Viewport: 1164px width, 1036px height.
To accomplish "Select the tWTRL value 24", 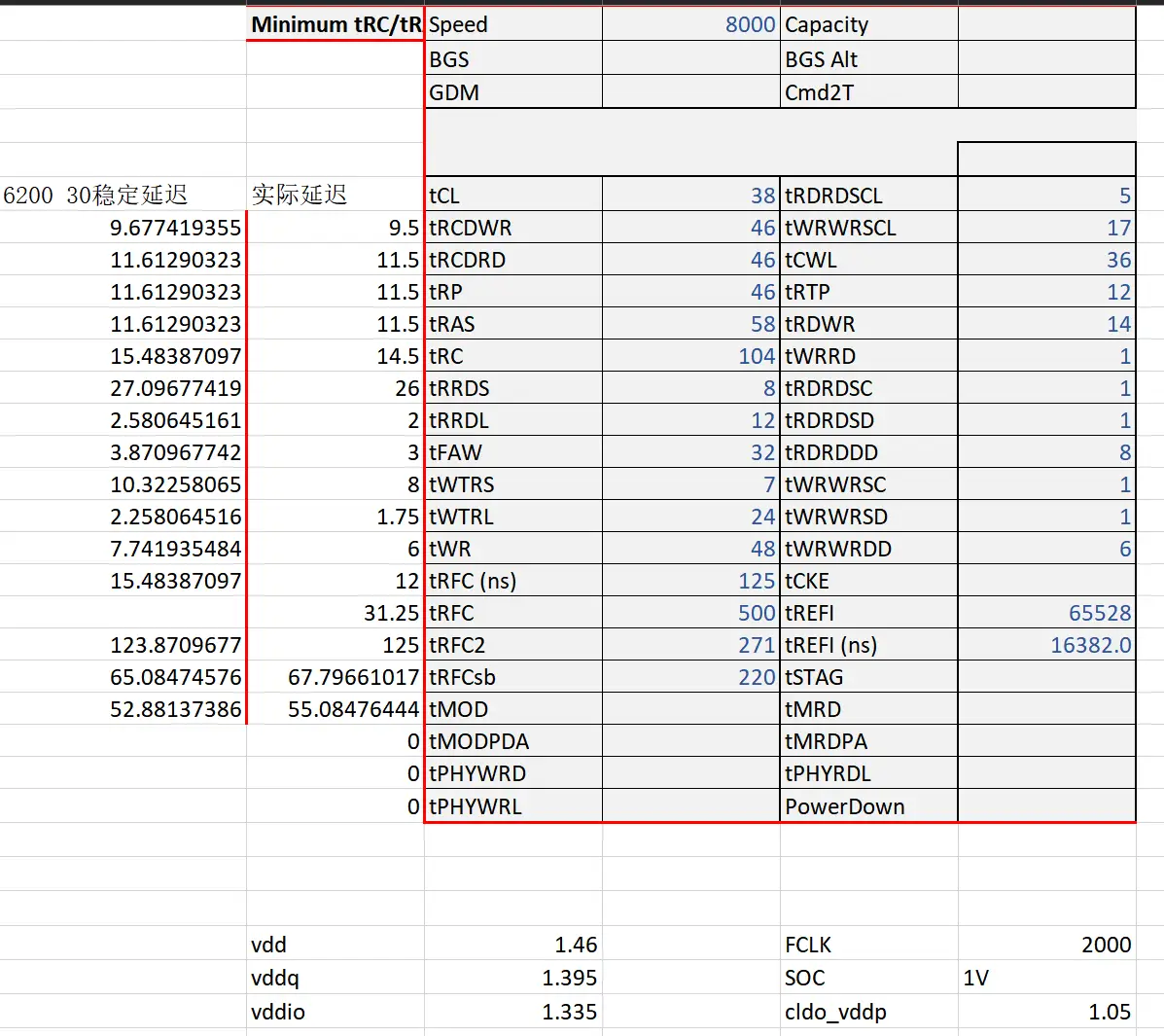I will (691, 517).
